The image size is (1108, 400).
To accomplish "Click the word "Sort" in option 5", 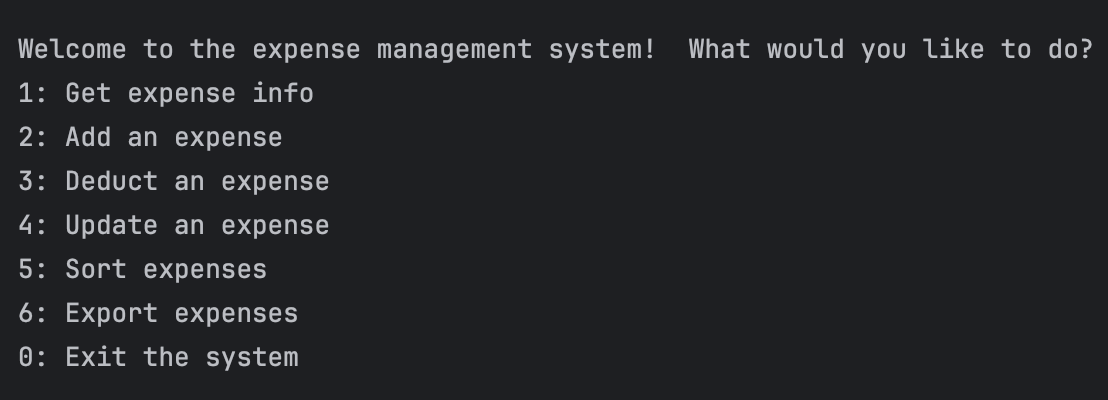I will 96,269.
